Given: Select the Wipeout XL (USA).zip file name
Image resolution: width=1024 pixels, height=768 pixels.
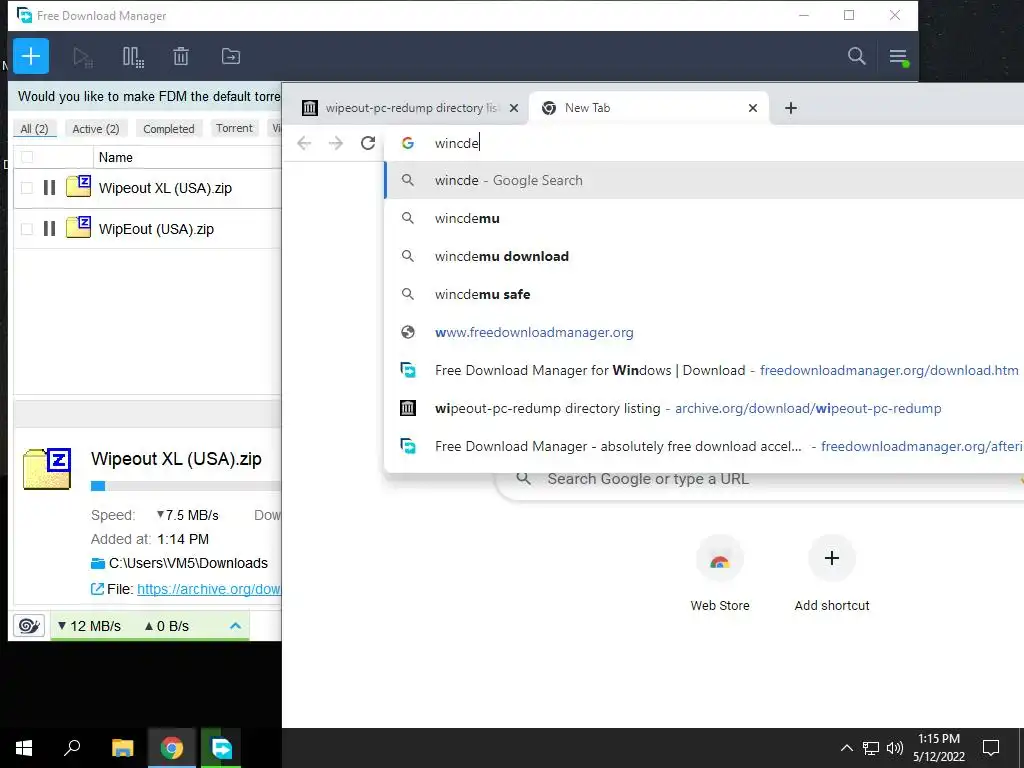Looking at the screenshot, I should (x=165, y=188).
